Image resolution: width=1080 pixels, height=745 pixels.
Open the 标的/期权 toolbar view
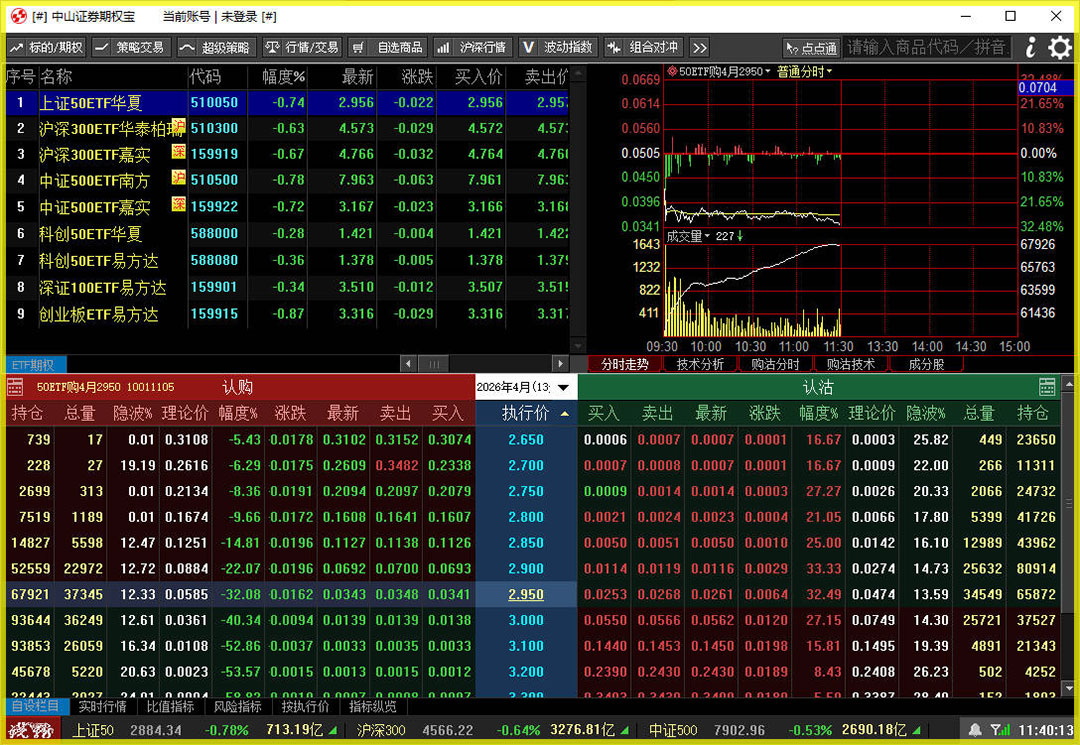click(46, 47)
